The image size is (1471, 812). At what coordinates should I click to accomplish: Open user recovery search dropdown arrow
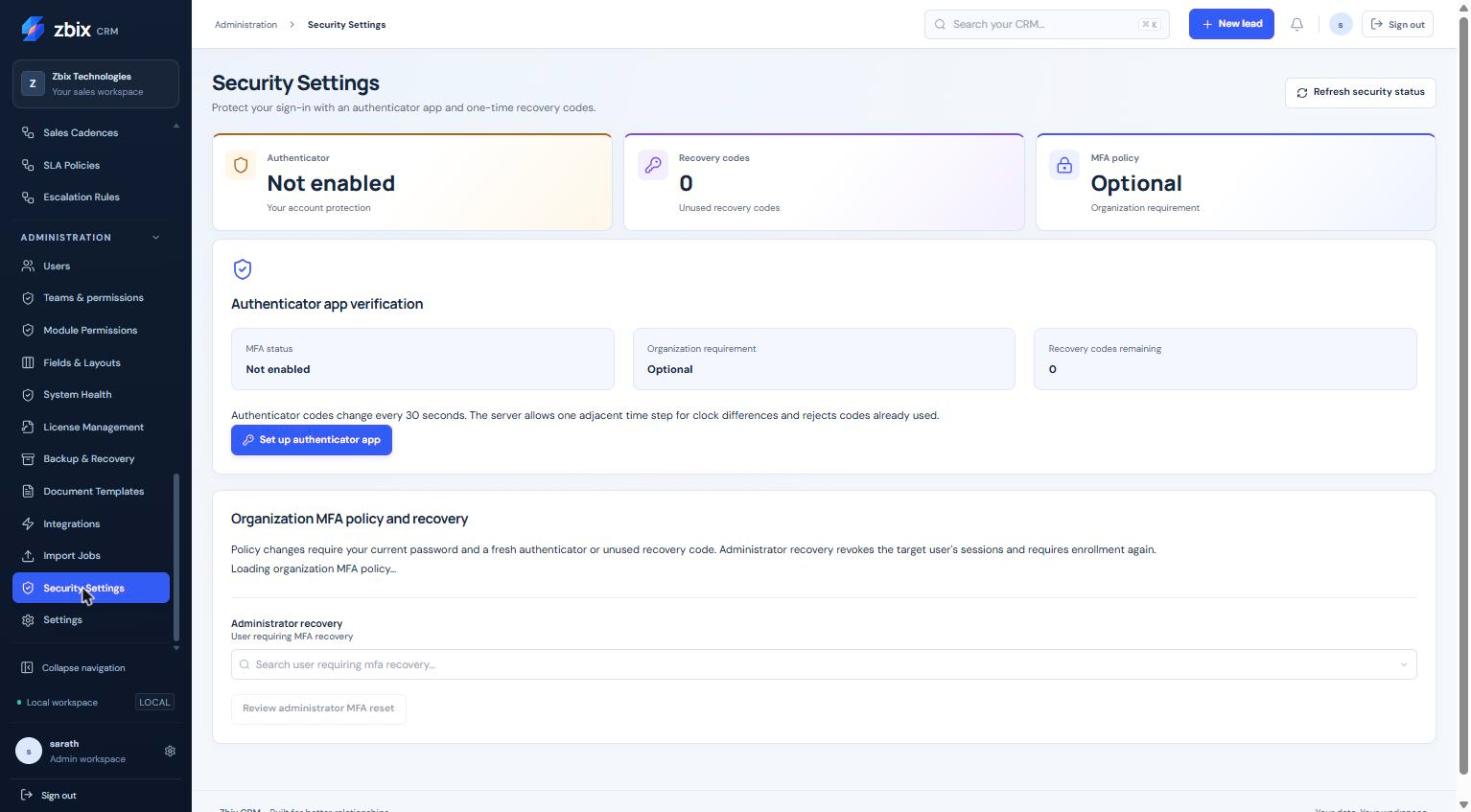tap(1403, 665)
